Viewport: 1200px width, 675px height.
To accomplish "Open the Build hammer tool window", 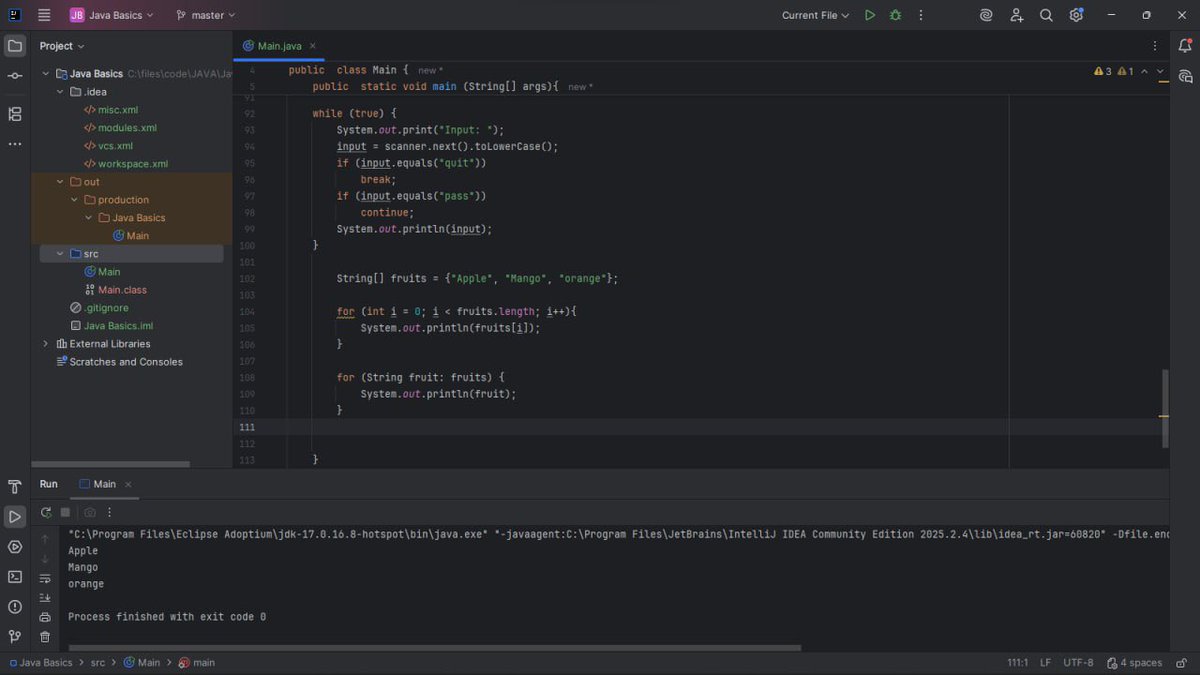I will tap(15, 487).
